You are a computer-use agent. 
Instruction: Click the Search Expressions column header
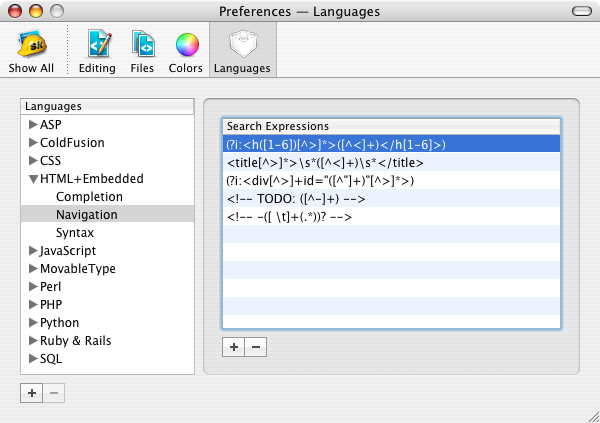click(x=391, y=126)
